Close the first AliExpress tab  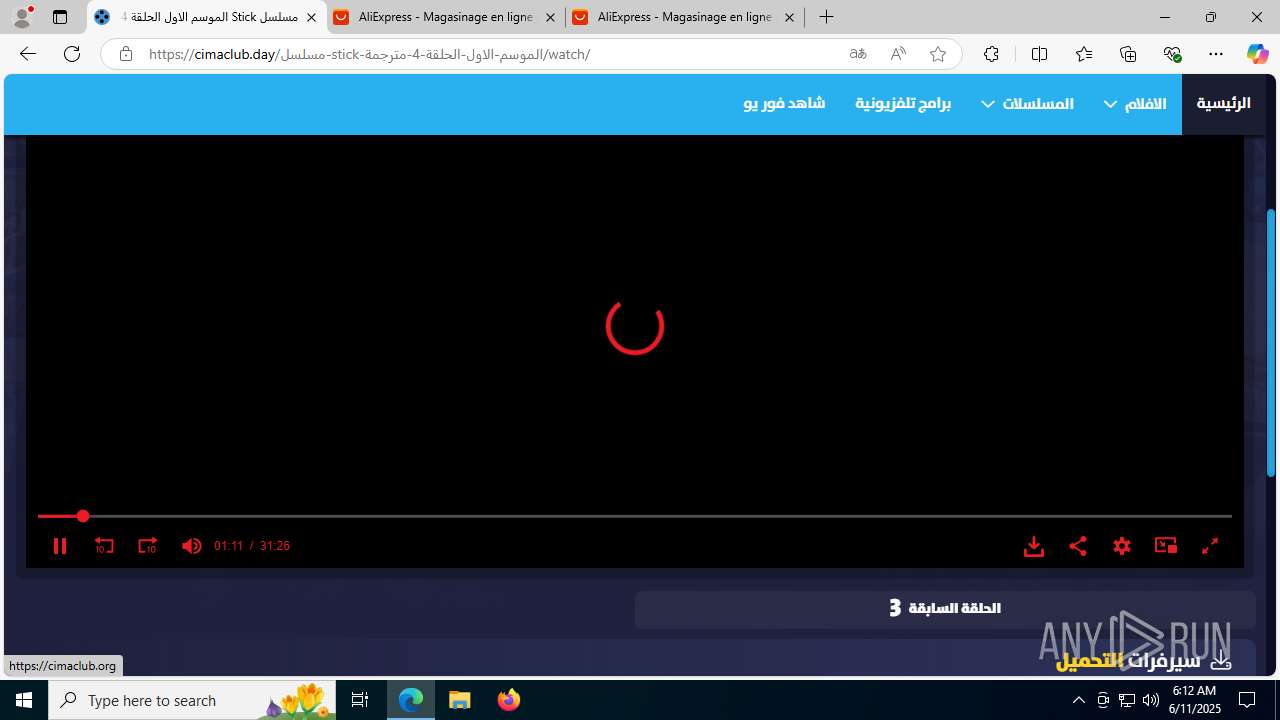pyautogui.click(x=550, y=17)
